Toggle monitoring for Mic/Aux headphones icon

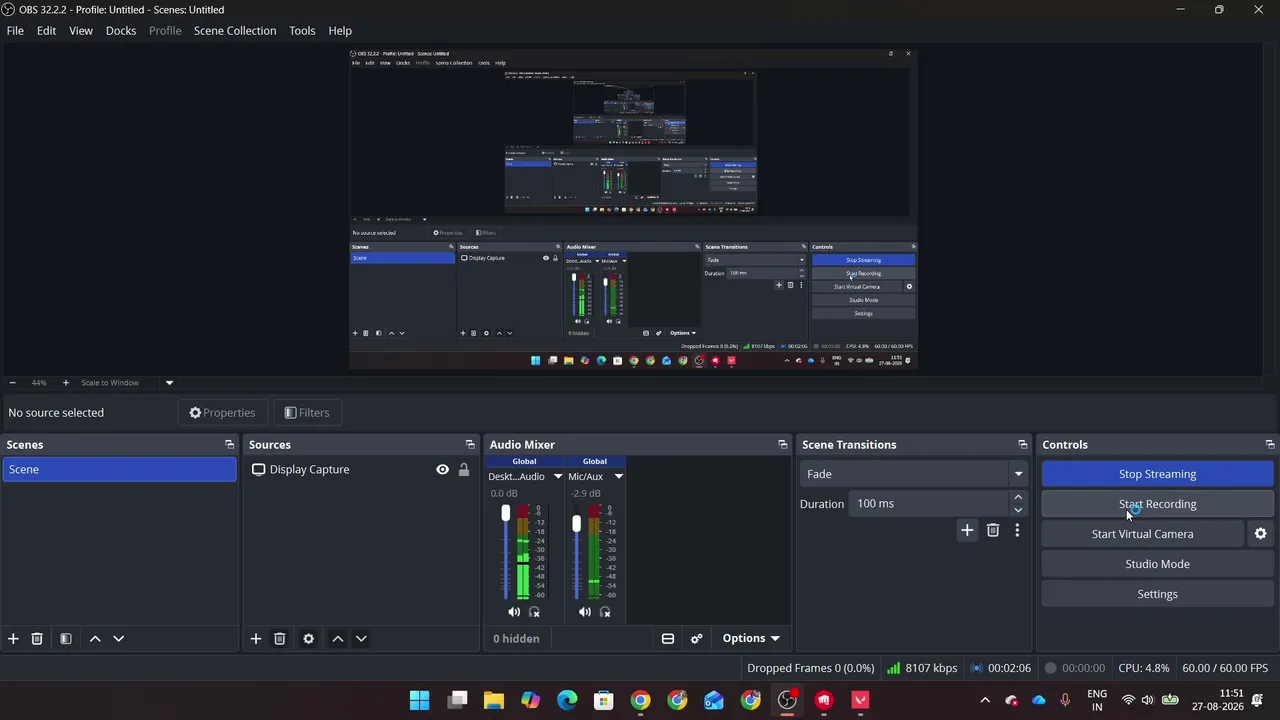coord(605,612)
